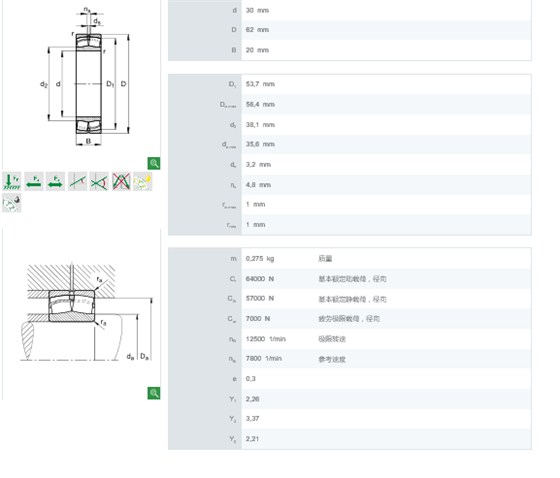The height and width of the screenshot is (478, 560).
Task: Select the Y2 value 3,37
Action: point(252,418)
